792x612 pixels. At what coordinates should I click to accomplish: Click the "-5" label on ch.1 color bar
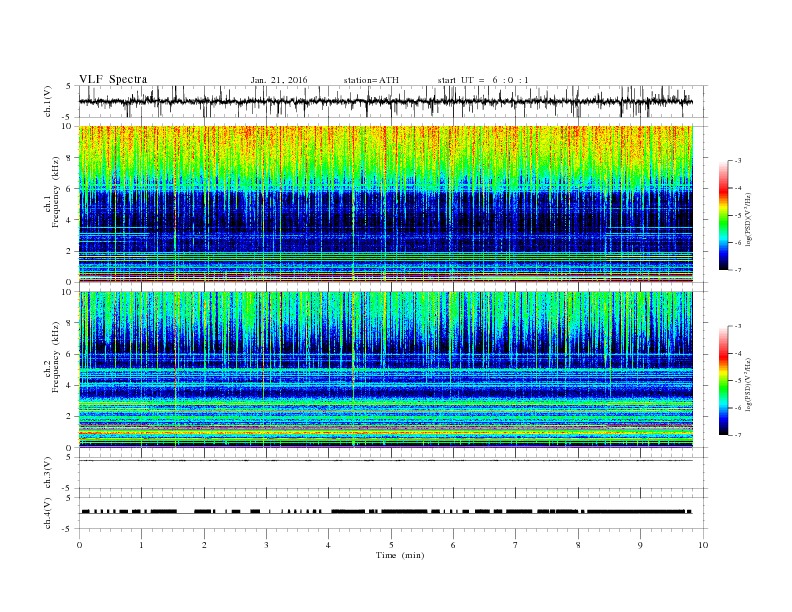pyautogui.click(x=738, y=216)
